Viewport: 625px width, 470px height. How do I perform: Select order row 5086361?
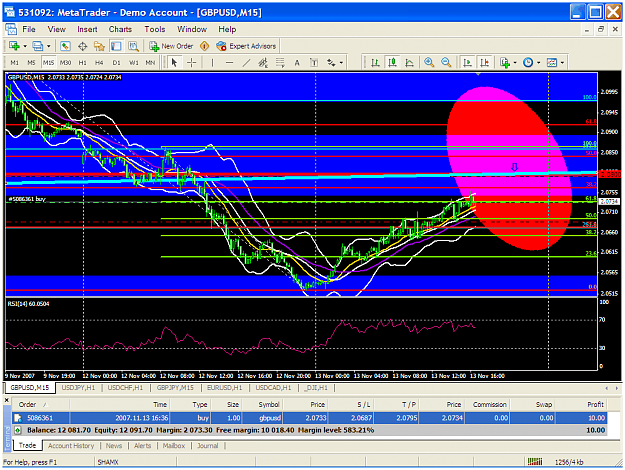[309, 418]
